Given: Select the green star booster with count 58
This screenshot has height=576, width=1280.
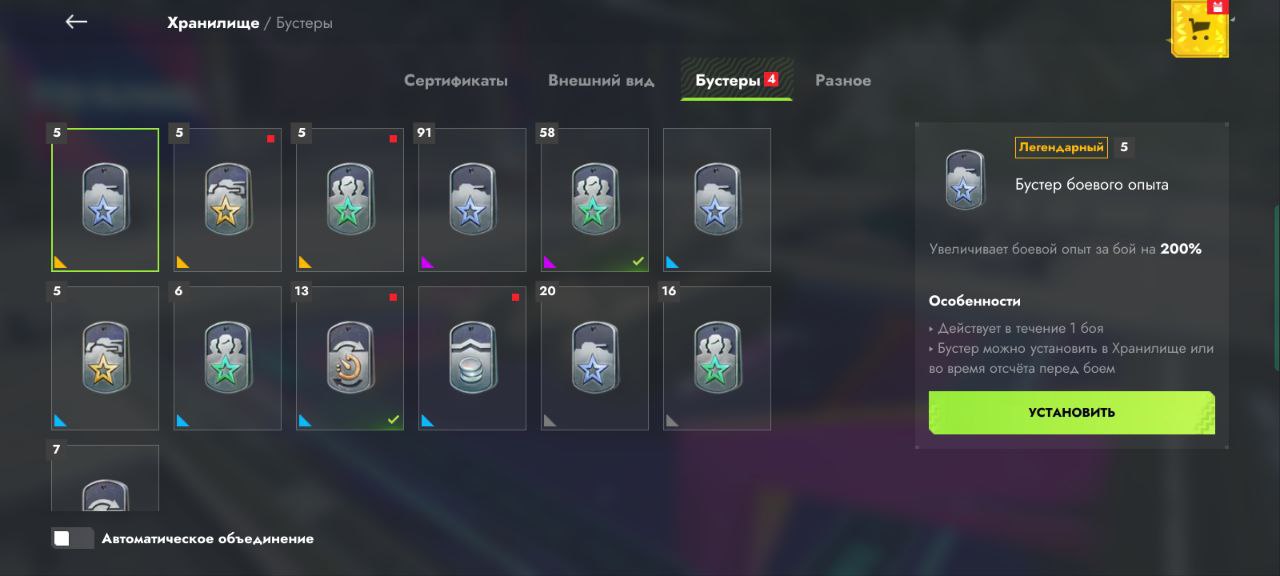Looking at the screenshot, I should [595, 200].
